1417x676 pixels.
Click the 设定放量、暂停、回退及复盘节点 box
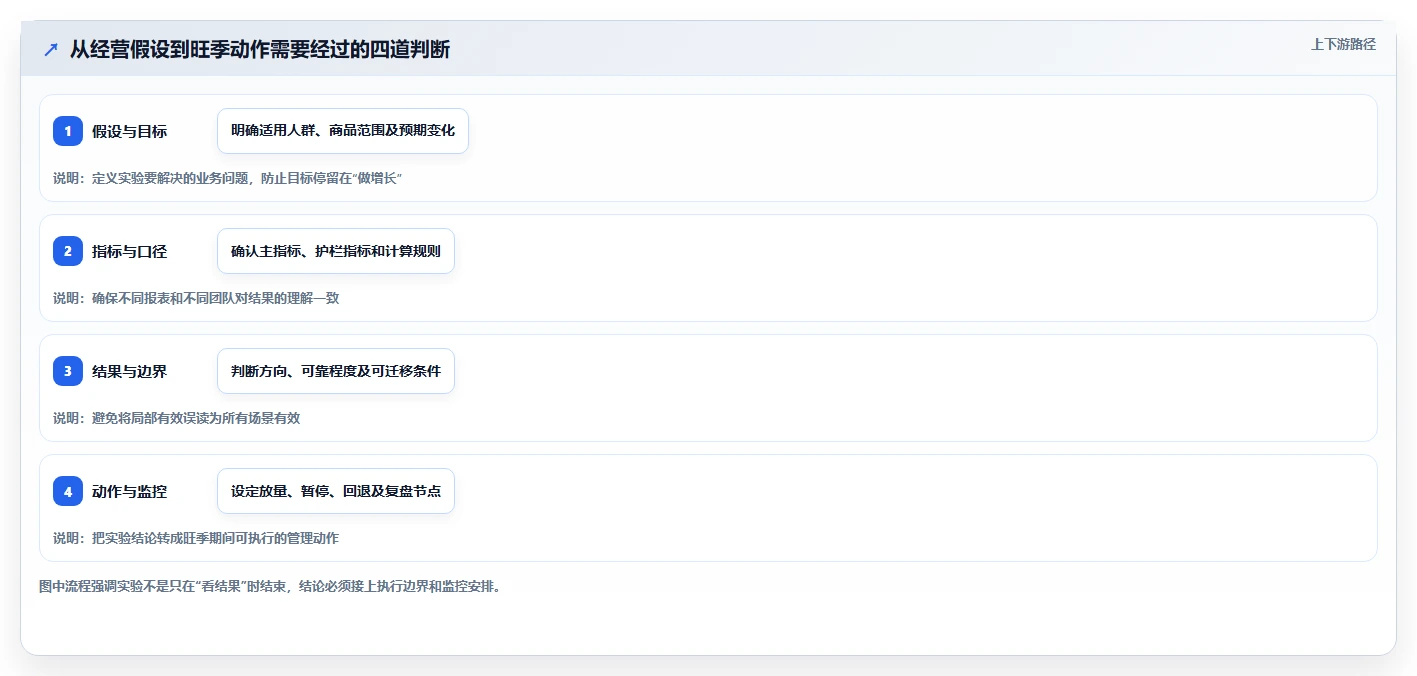(336, 491)
